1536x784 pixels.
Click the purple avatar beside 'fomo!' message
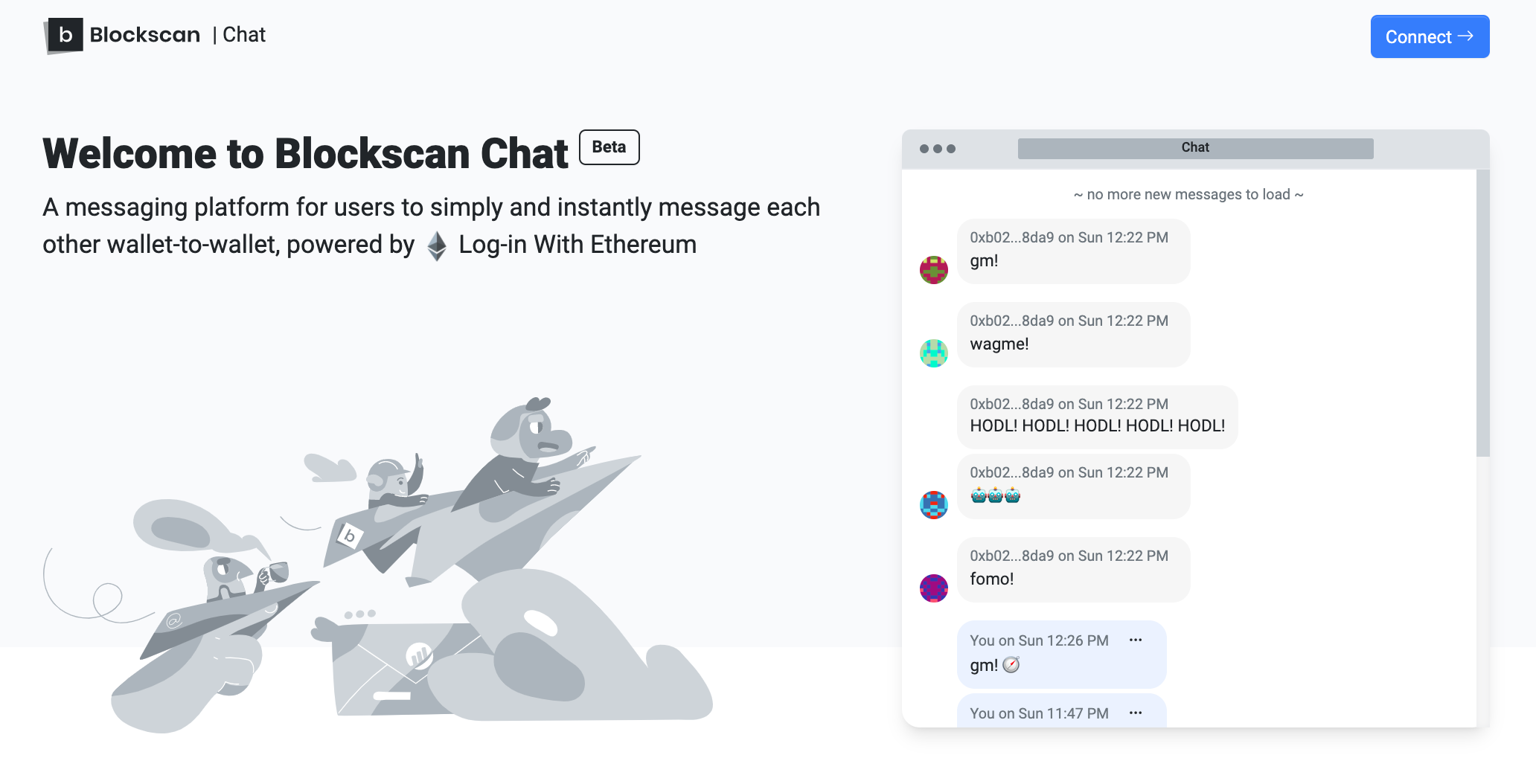click(x=933, y=588)
